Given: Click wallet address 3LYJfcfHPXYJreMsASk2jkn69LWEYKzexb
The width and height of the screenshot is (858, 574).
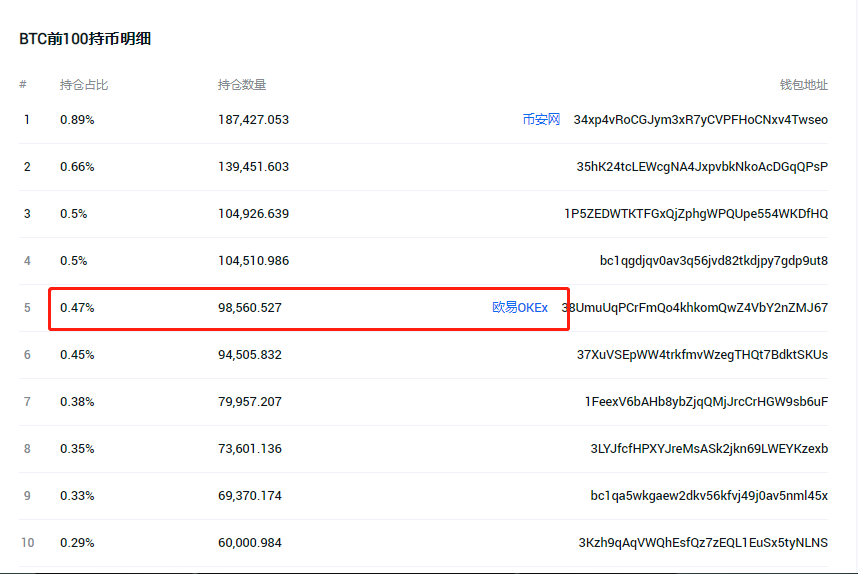Looking at the screenshot, I should pyautogui.click(x=709, y=449).
